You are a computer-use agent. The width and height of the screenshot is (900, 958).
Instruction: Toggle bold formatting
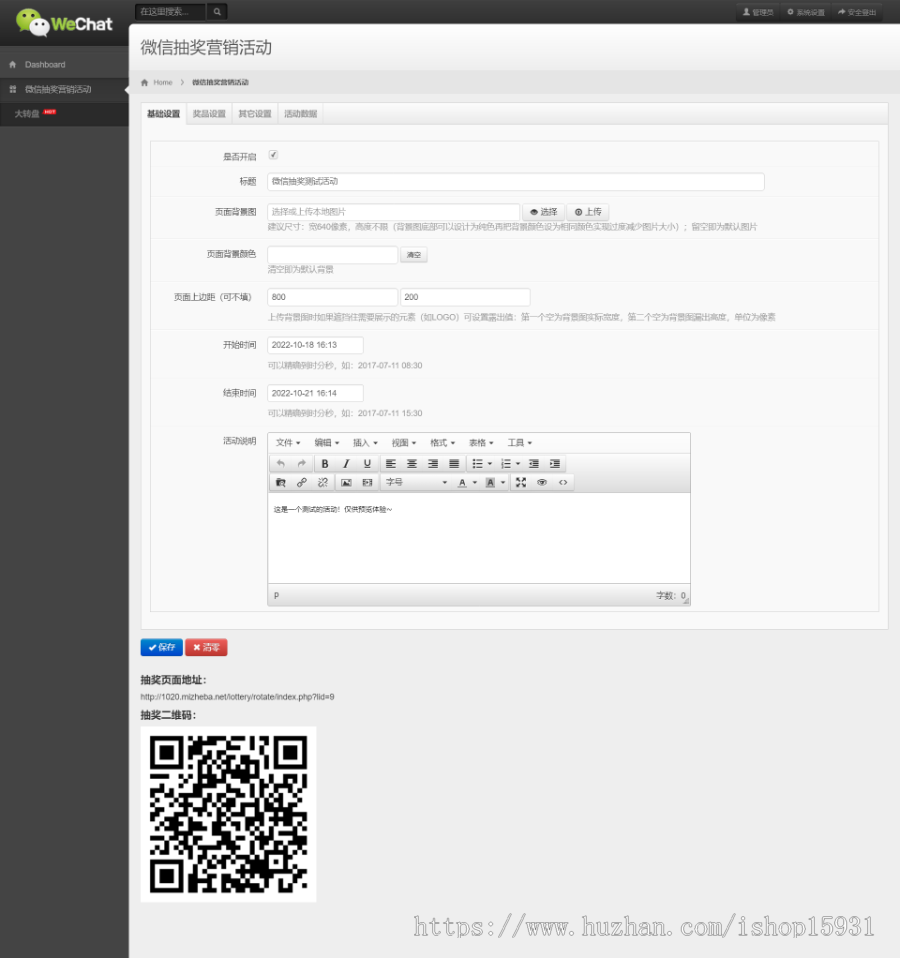pyautogui.click(x=325, y=464)
